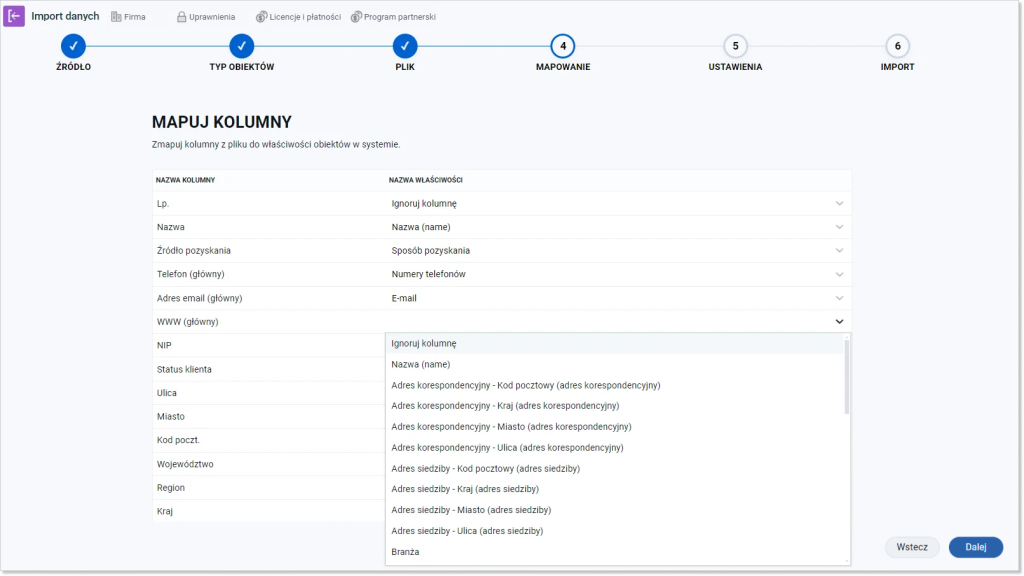Choose Adres korespondencyjny - Miasto option

pos(615,426)
